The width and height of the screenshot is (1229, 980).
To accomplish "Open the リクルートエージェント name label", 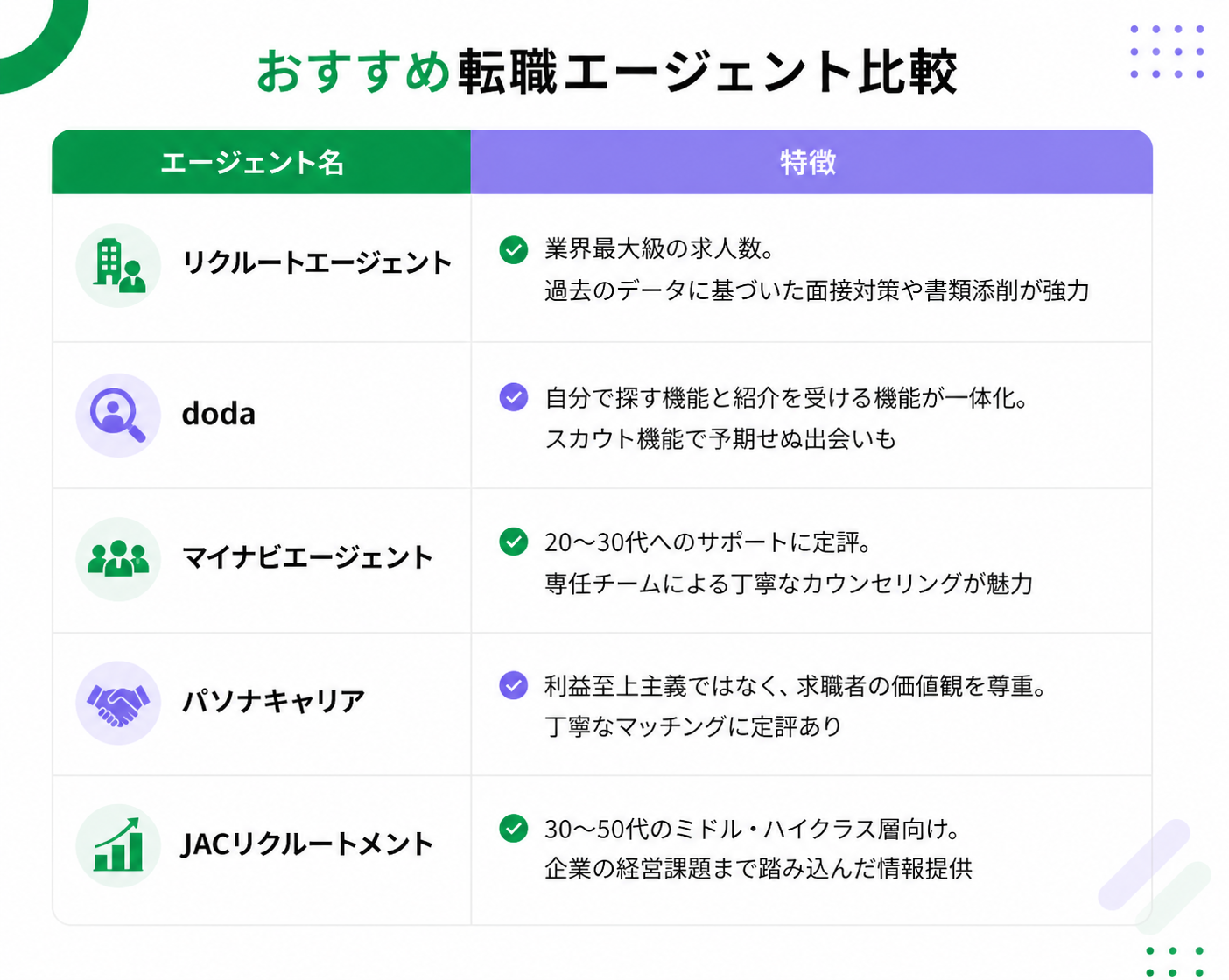I will (317, 262).
